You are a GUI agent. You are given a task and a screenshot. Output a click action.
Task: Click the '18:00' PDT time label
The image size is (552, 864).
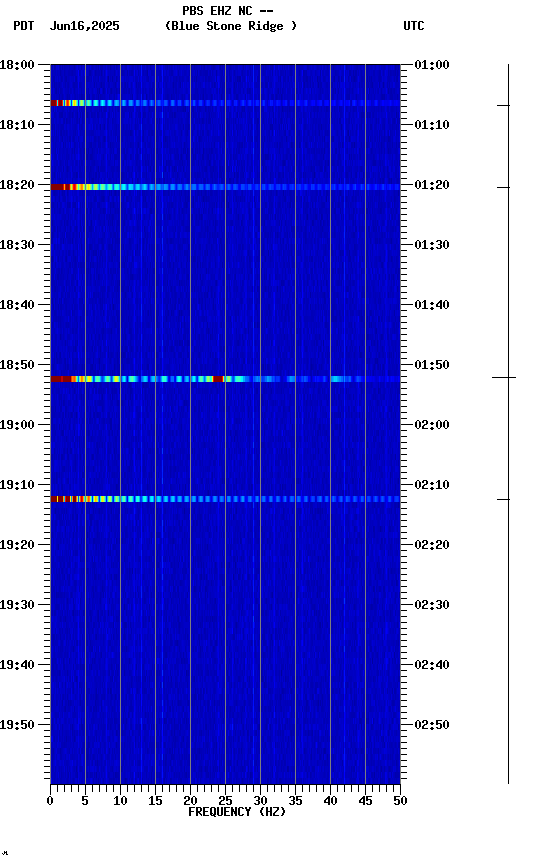pyautogui.click(x=17, y=65)
